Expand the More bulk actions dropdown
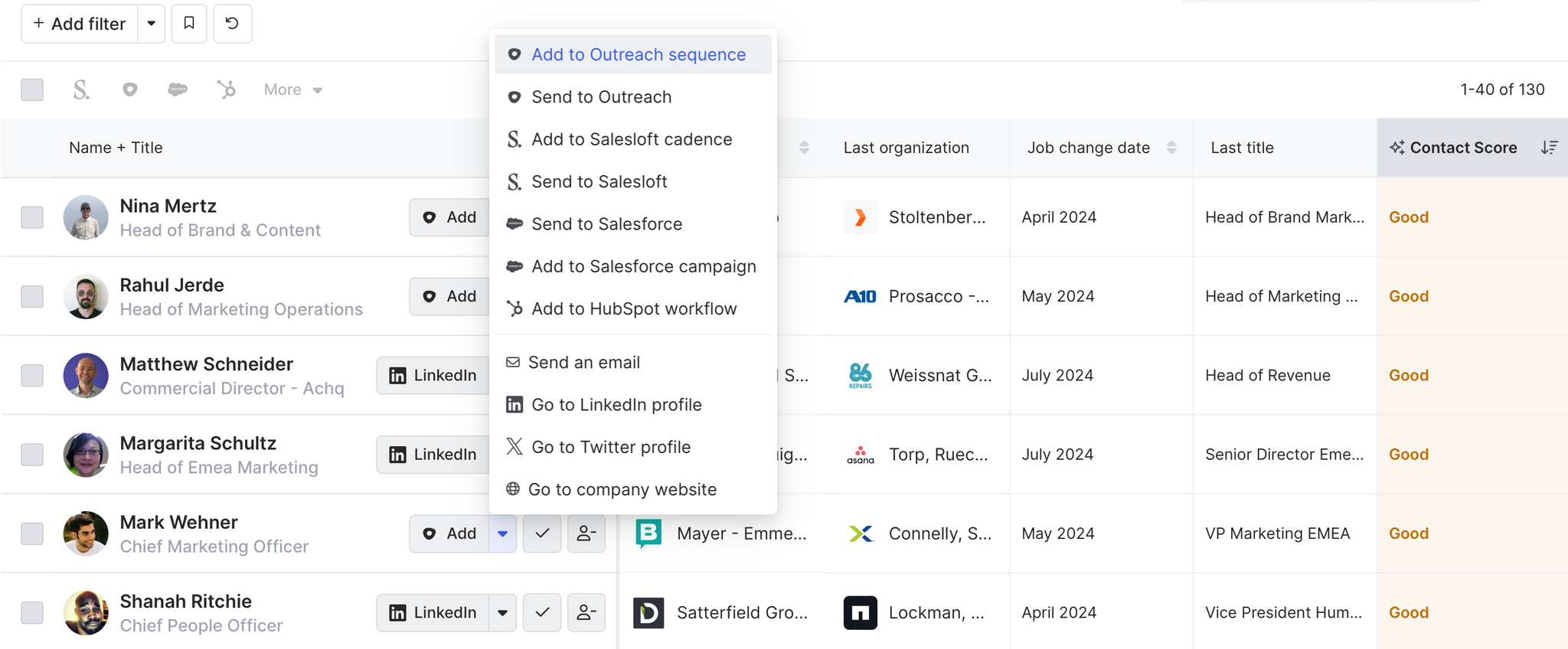 click(293, 90)
